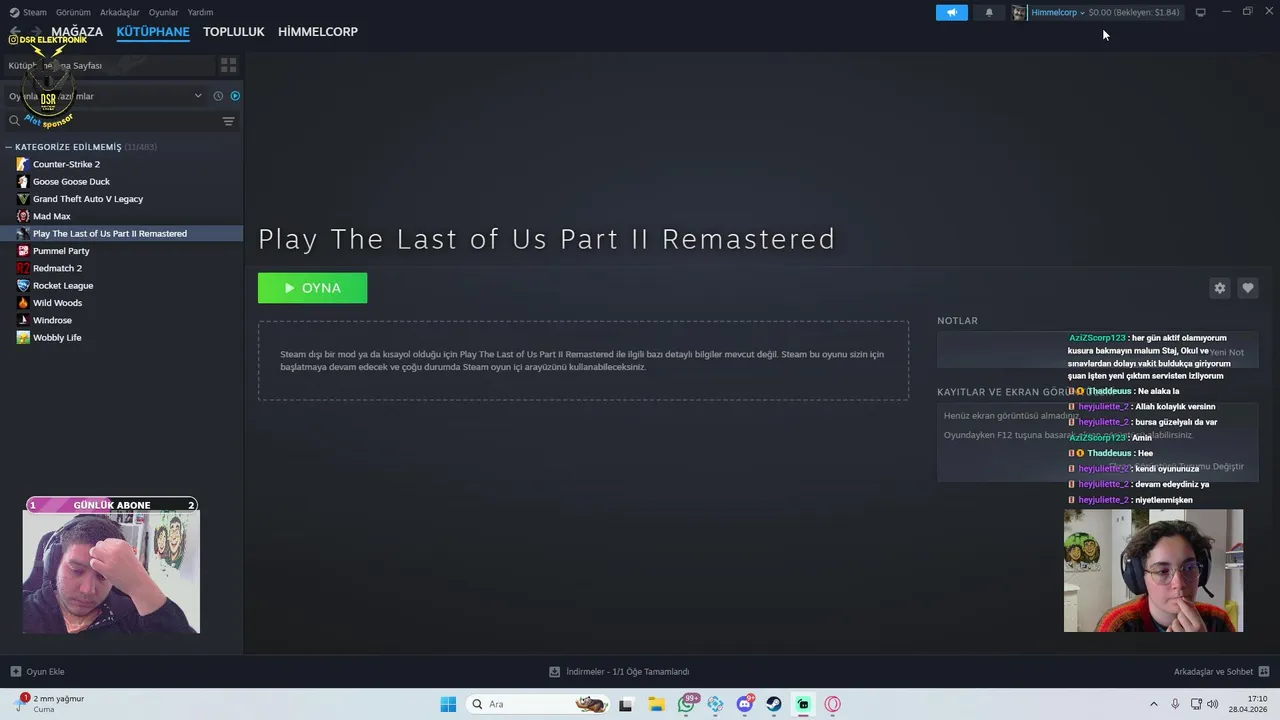Click the microphone tray icon

(1175, 704)
